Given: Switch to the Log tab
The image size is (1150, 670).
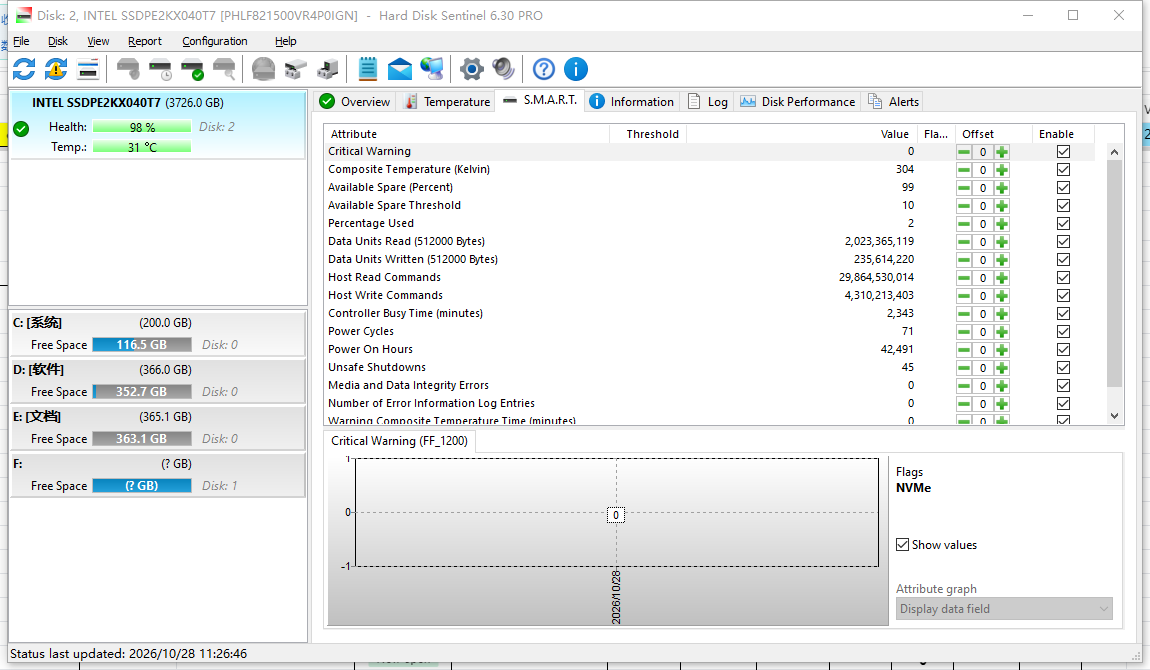Looking at the screenshot, I should click(x=708, y=102).
